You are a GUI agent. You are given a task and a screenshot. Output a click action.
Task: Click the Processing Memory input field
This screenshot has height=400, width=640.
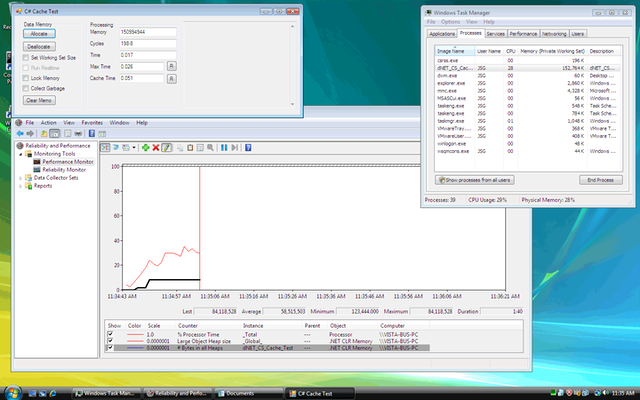[x=148, y=32]
